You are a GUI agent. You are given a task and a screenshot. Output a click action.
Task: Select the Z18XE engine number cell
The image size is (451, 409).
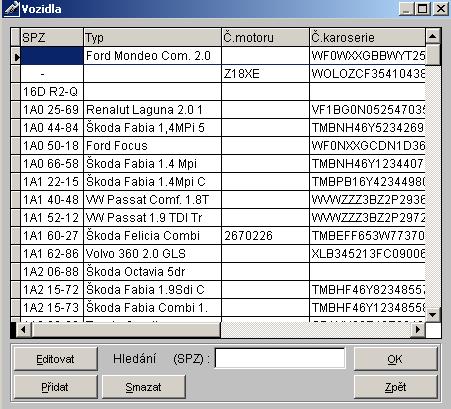(x=265, y=74)
